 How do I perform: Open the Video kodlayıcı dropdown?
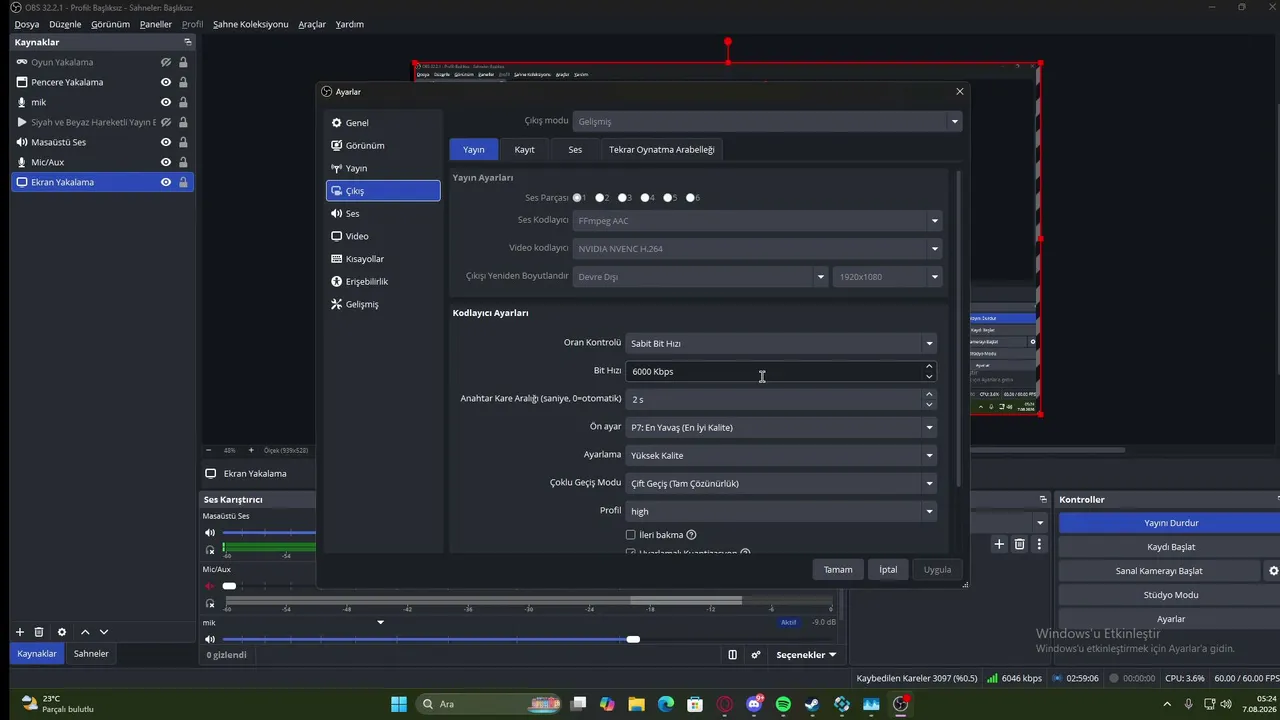(757, 249)
